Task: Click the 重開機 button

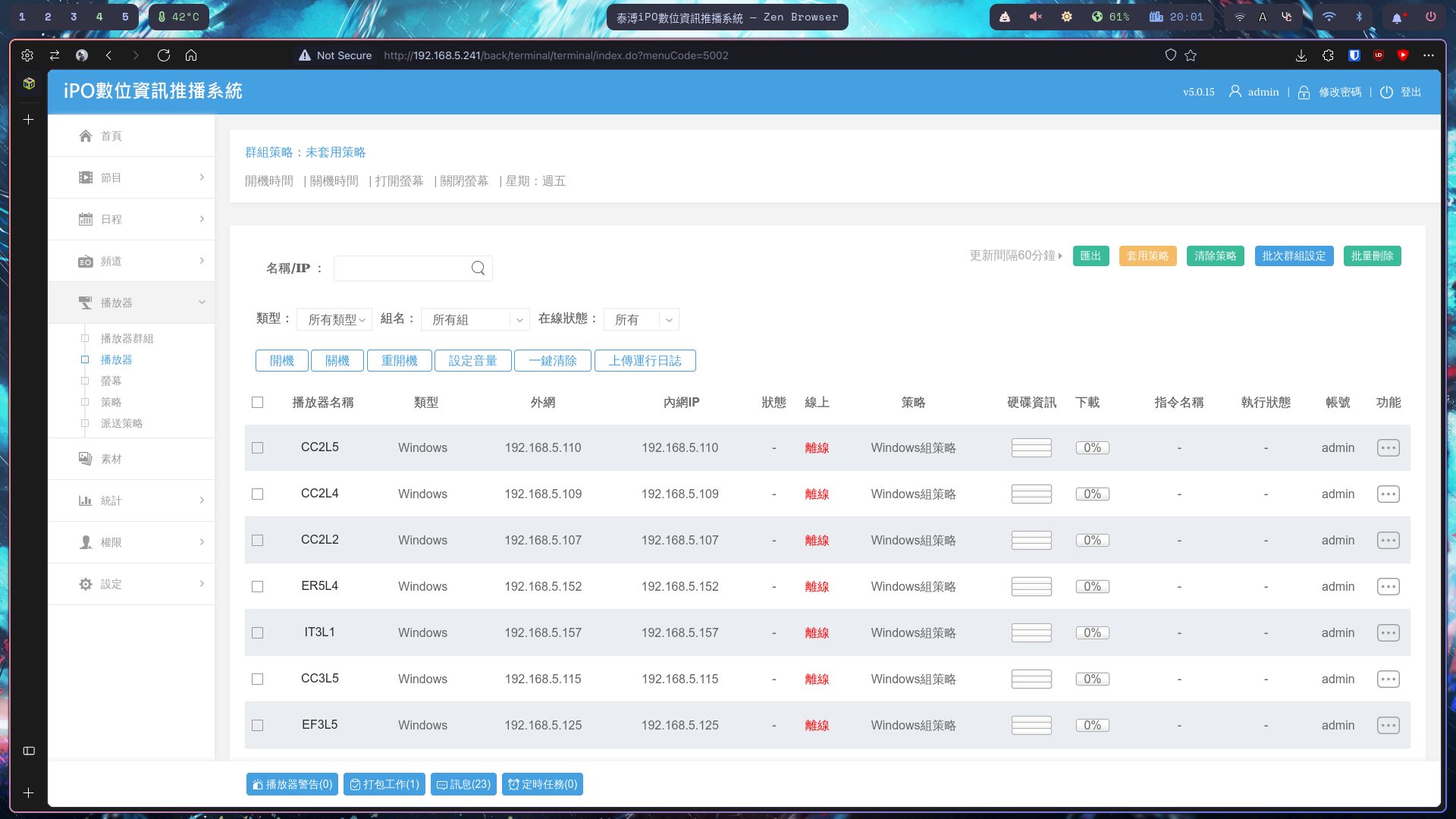Action: pos(399,360)
